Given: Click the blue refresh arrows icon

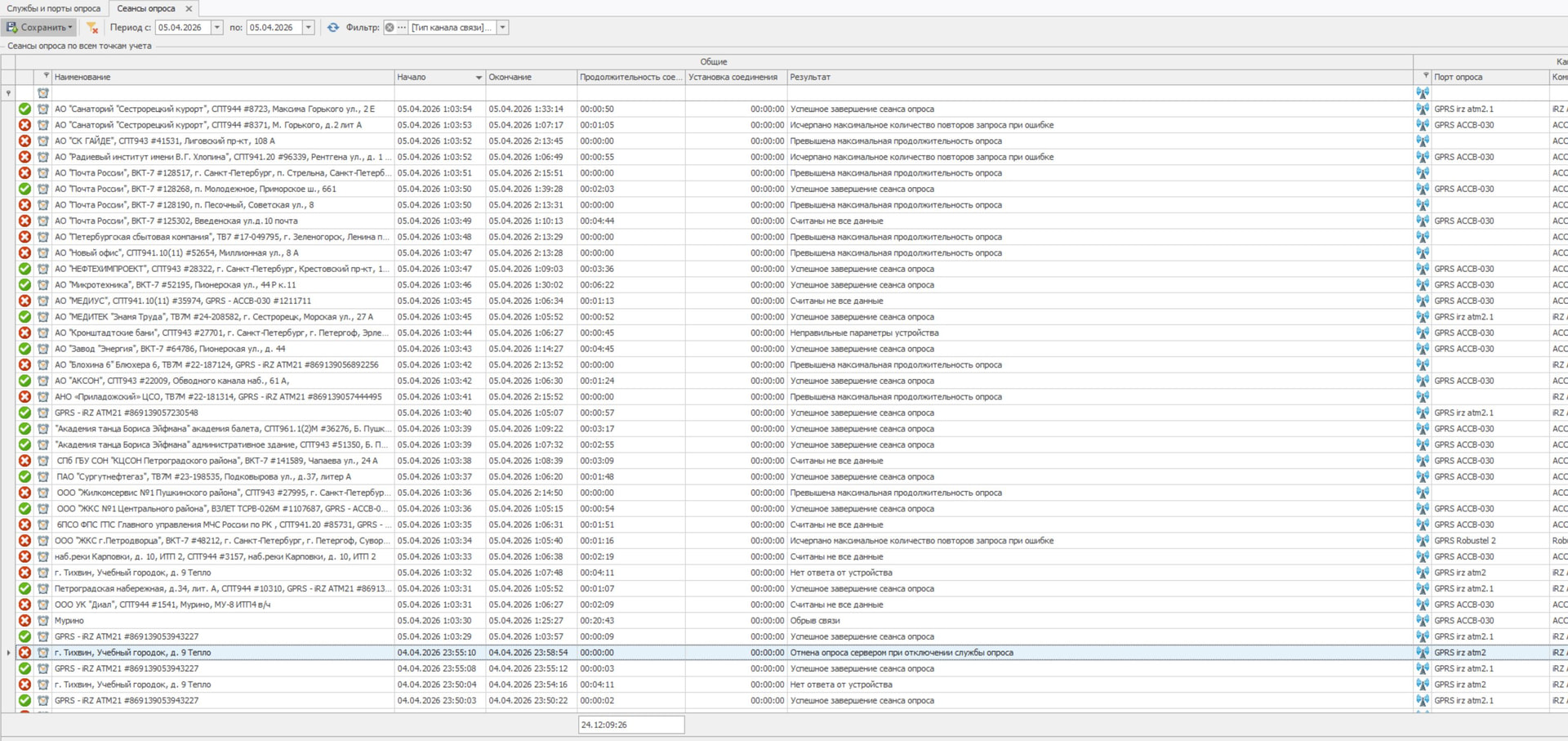Looking at the screenshot, I should coord(333,28).
